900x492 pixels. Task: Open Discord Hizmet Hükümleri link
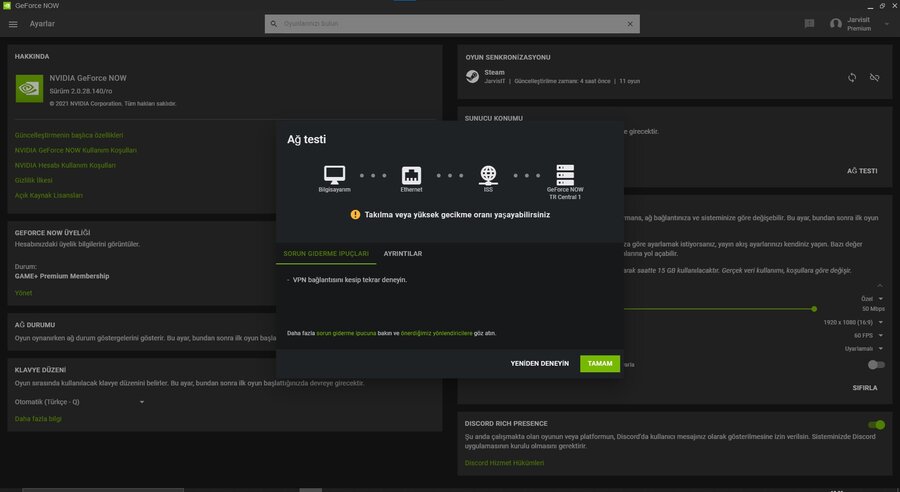(x=505, y=463)
